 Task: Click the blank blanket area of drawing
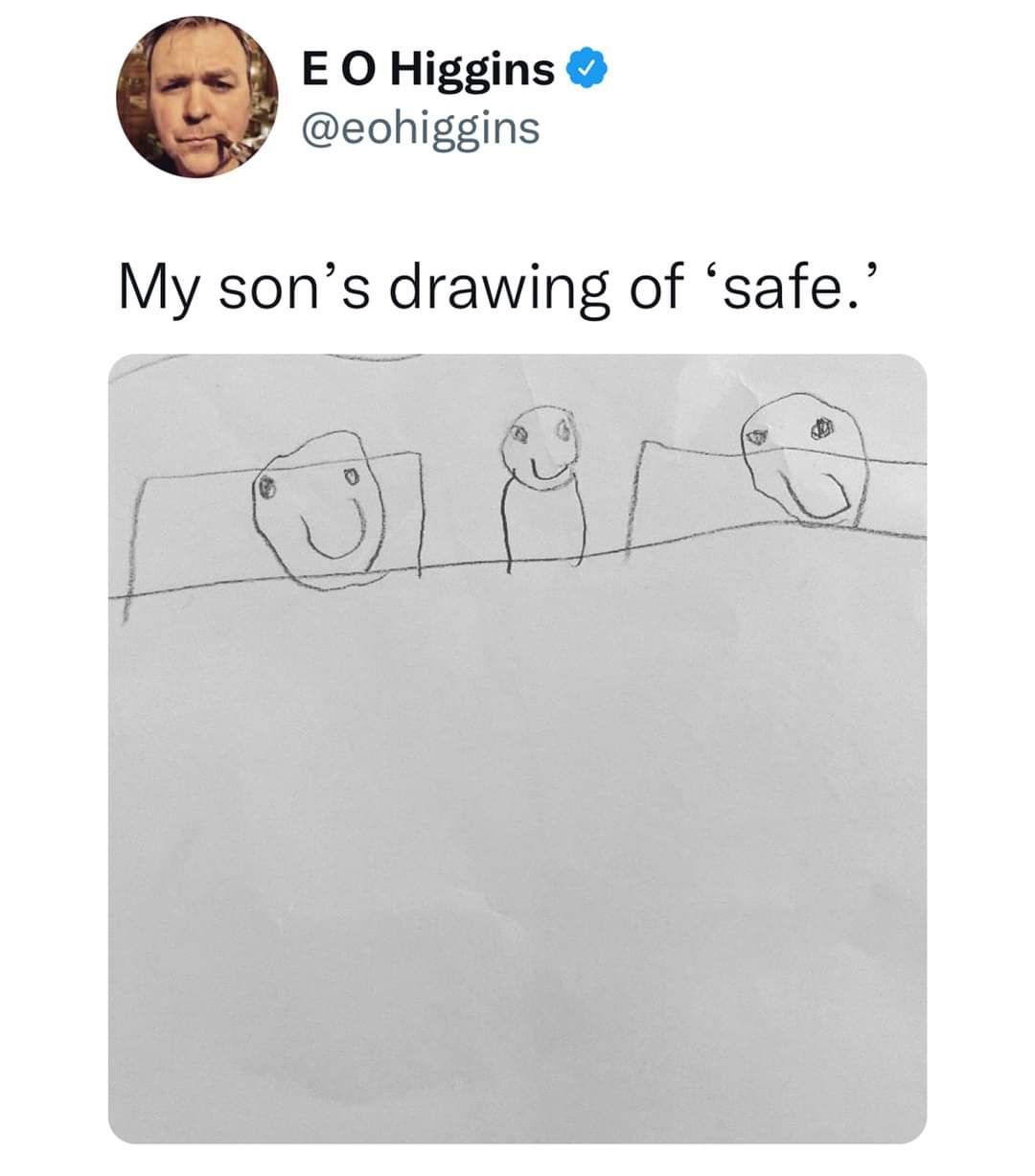coord(517,843)
